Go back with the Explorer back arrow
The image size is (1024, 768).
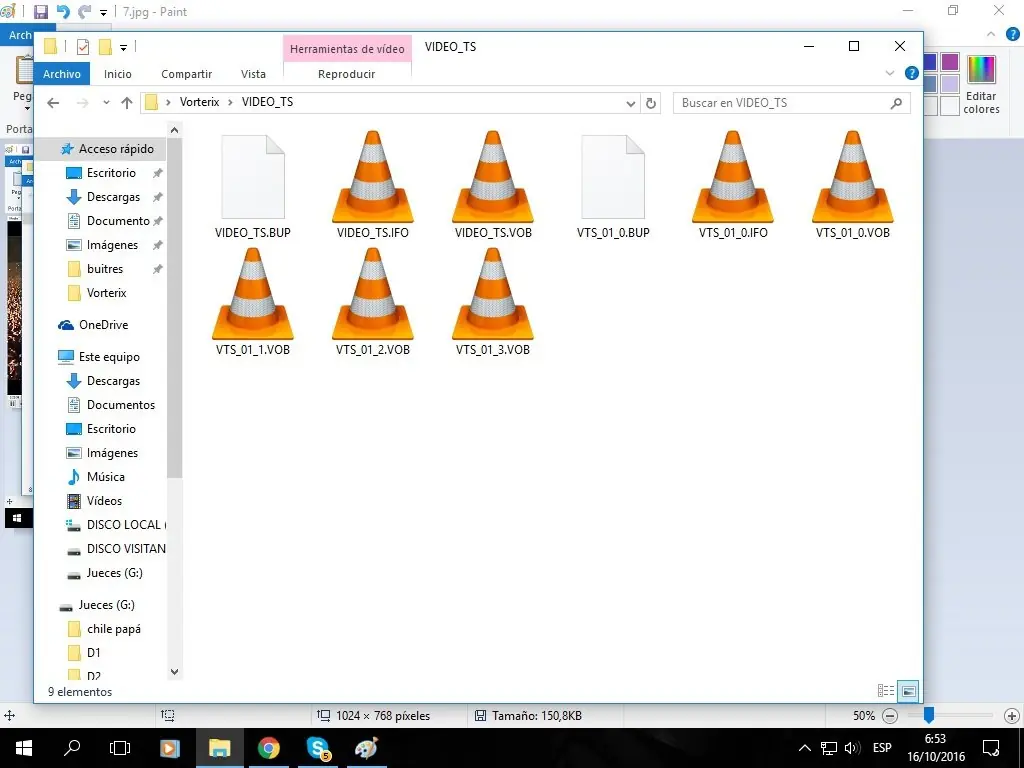coord(54,103)
